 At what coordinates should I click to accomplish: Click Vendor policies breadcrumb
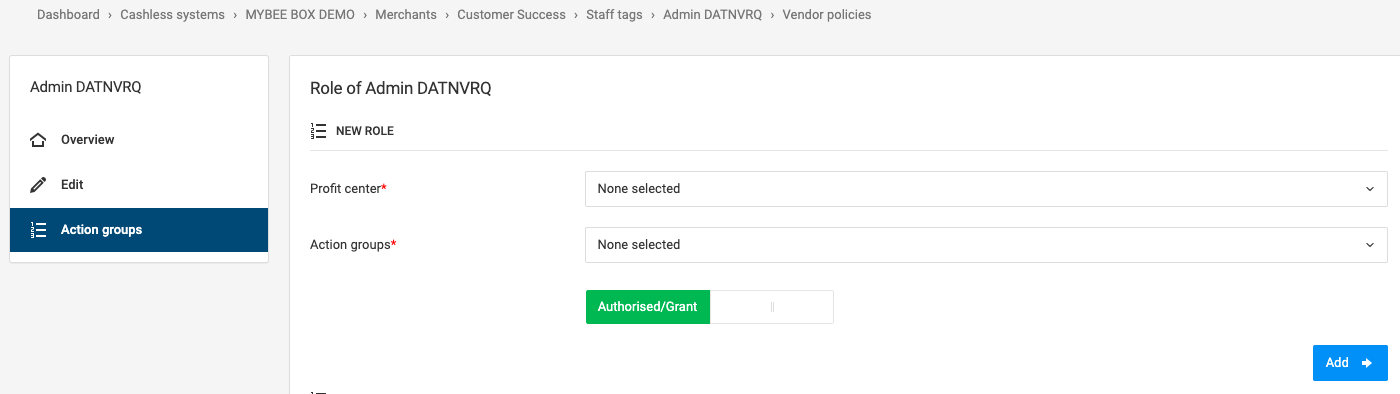click(827, 15)
